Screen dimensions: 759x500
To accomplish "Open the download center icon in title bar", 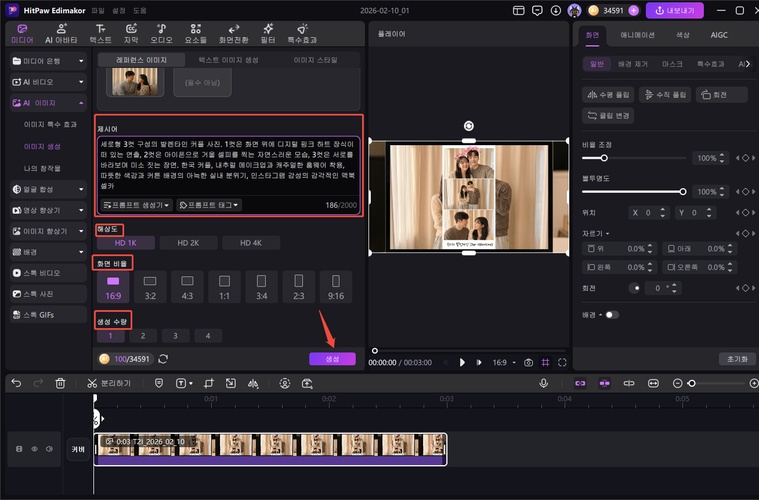I will (556, 10).
